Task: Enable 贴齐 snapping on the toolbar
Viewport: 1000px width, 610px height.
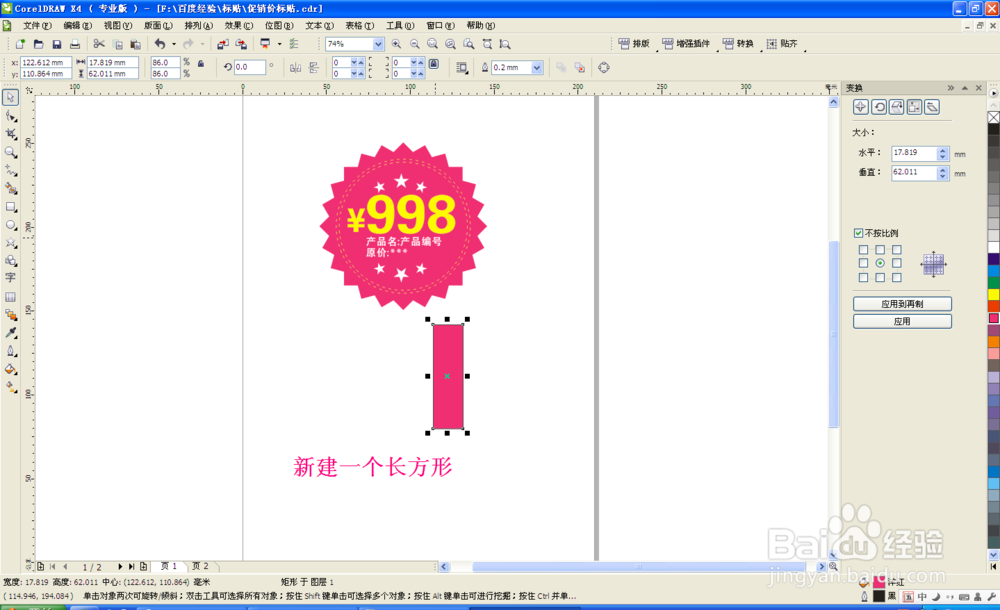Action: [781, 43]
